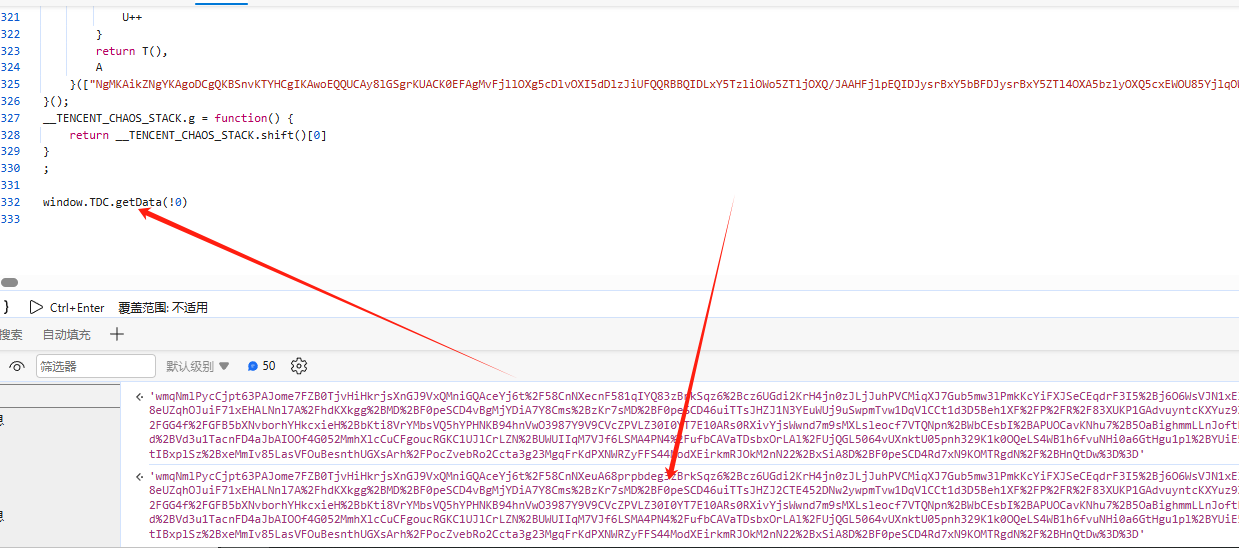Place cursor on window.TDC.getData(!0) line
Viewport: 1239px width, 548px height.
[x=115, y=202]
